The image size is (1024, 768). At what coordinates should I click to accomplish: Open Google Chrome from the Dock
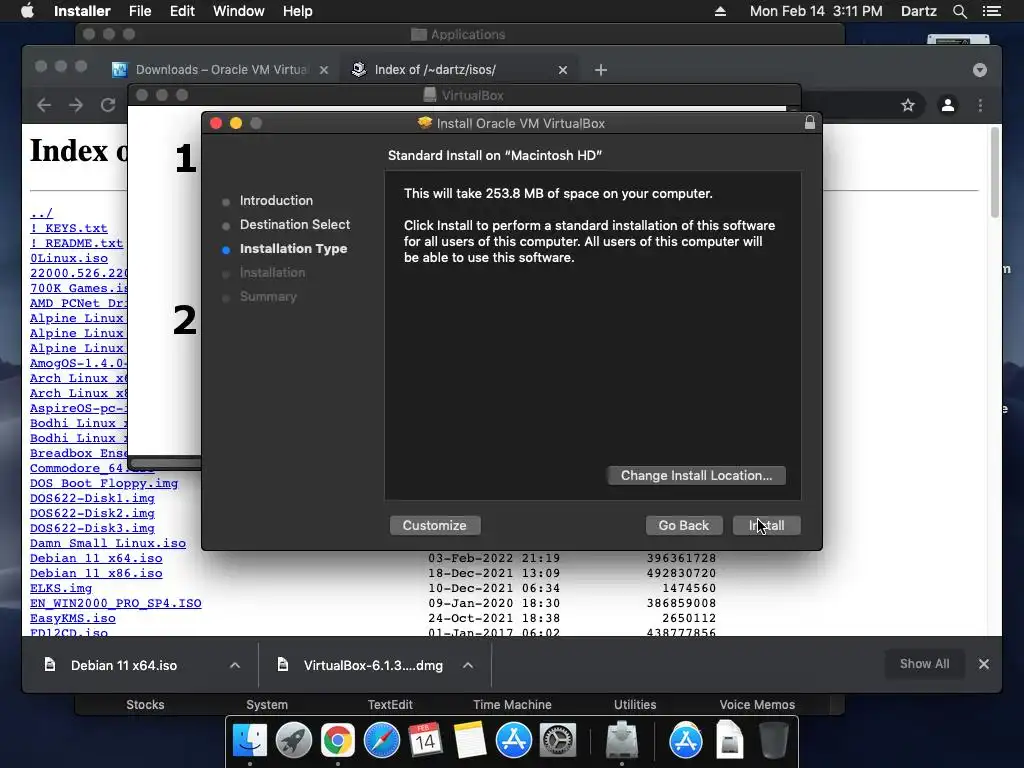pyautogui.click(x=338, y=741)
